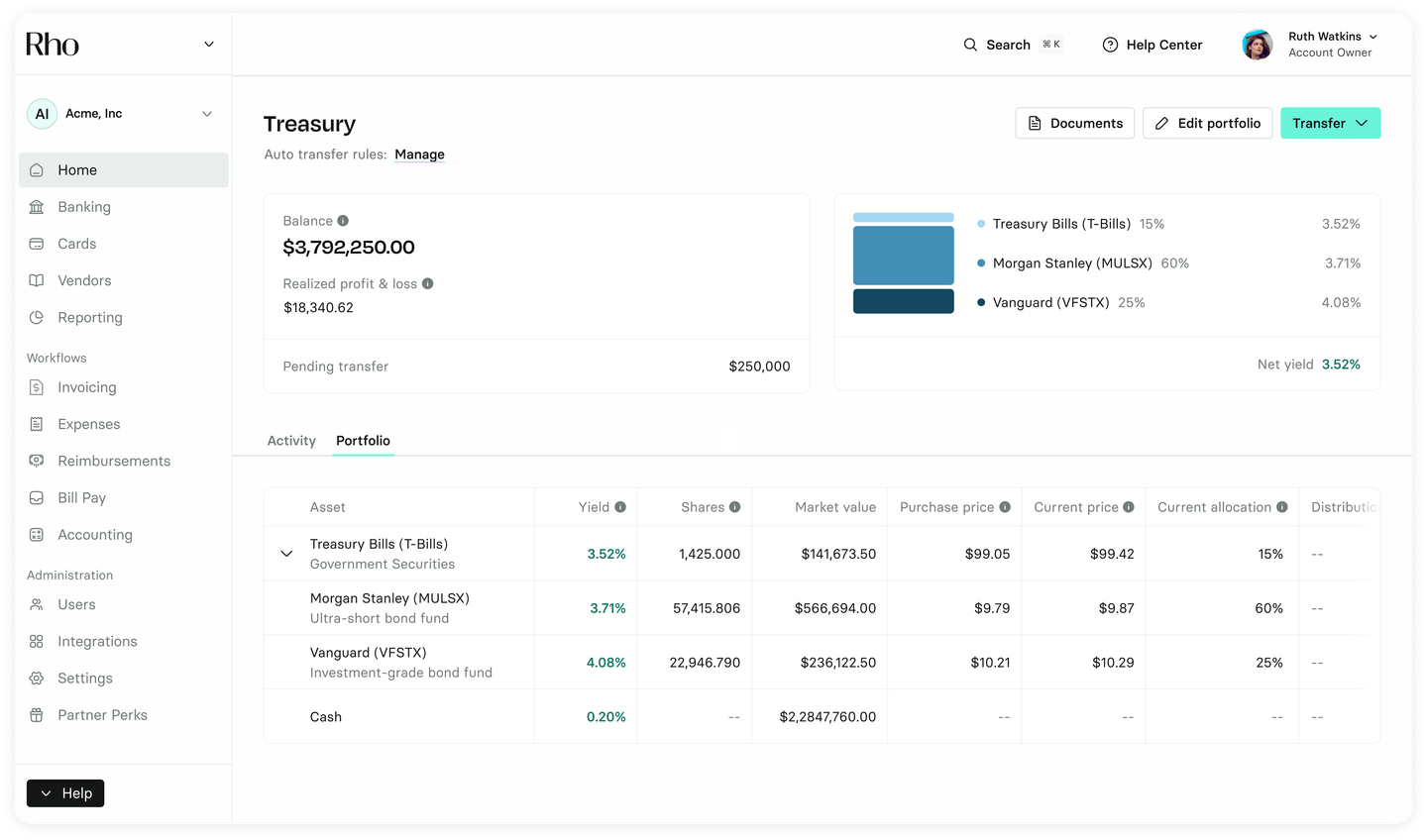Click the $18,340.62 realized profit value
The image size is (1427, 840).
pos(318,308)
